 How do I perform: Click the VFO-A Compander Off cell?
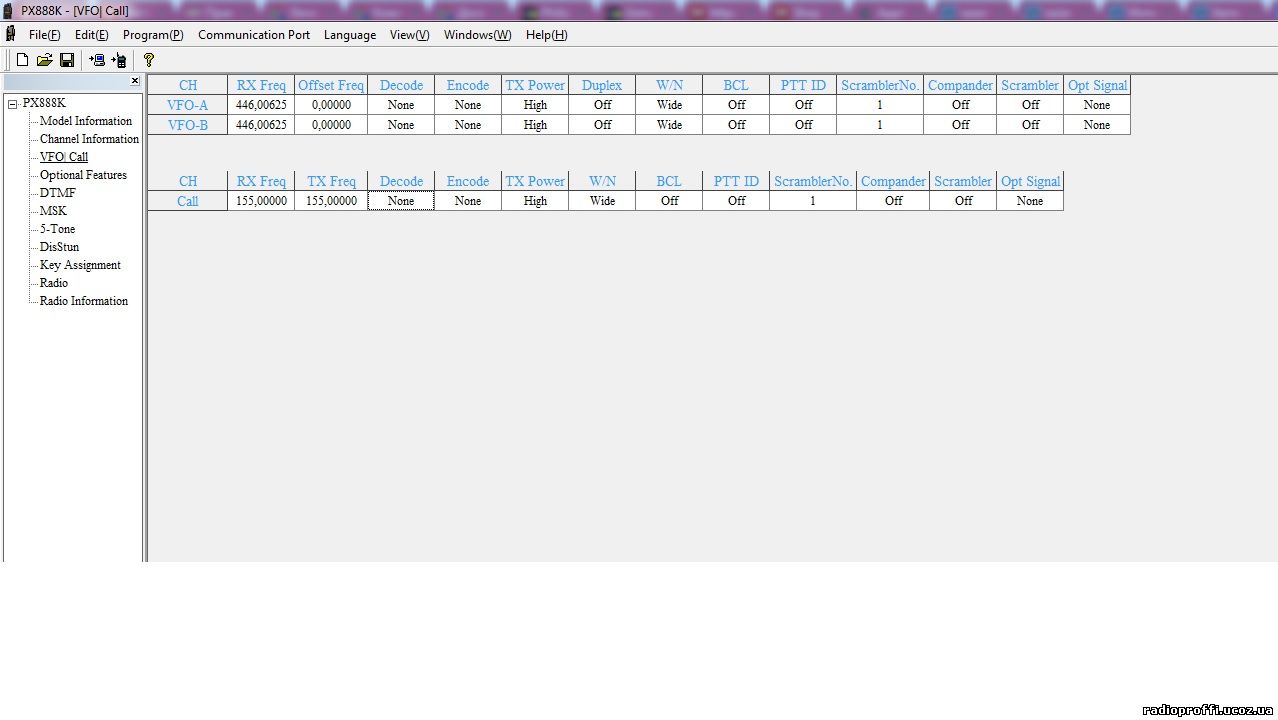tap(960, 105)
